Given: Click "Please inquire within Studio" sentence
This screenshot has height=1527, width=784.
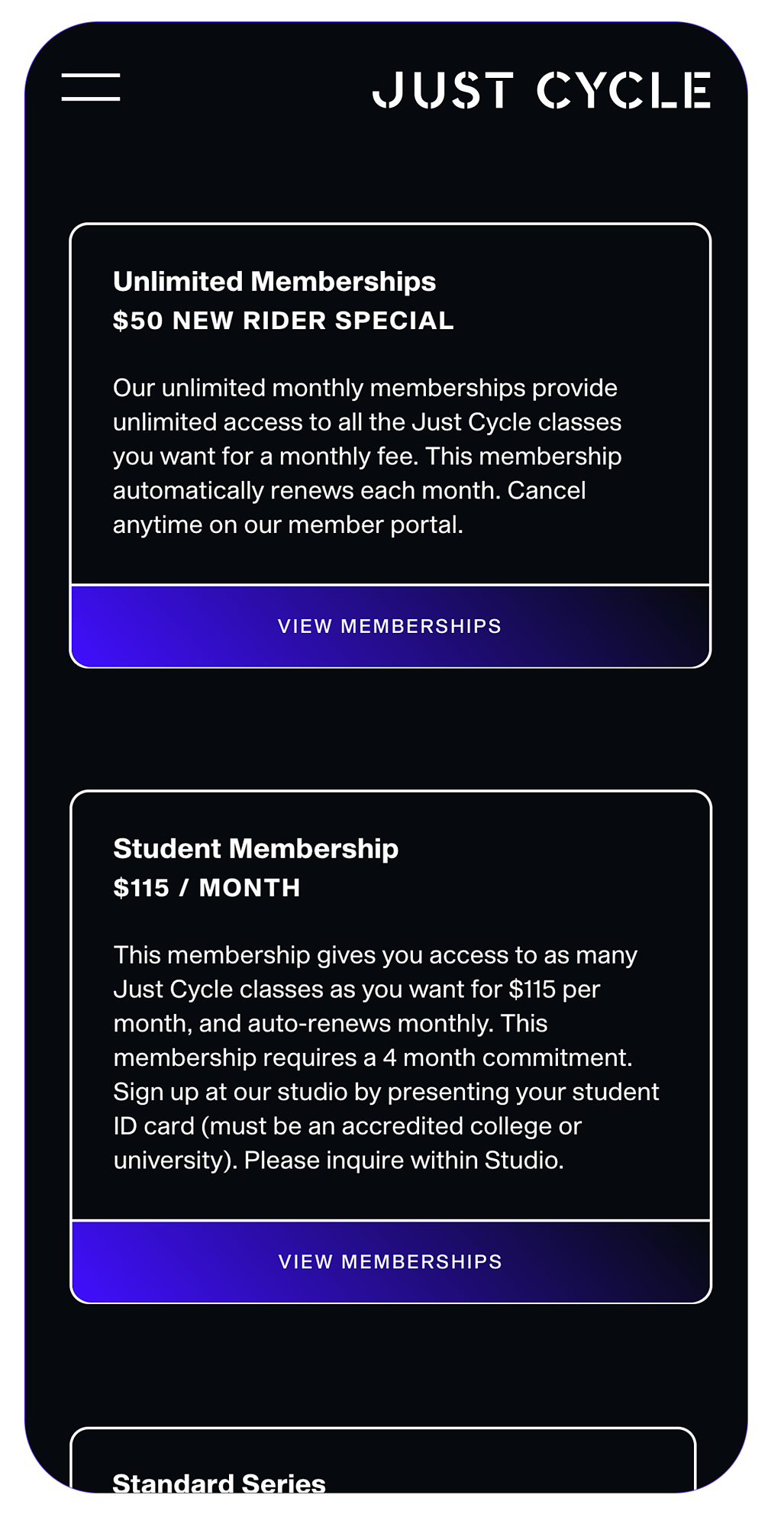Looking at the screenshot, I should [x=404, y=1161].
